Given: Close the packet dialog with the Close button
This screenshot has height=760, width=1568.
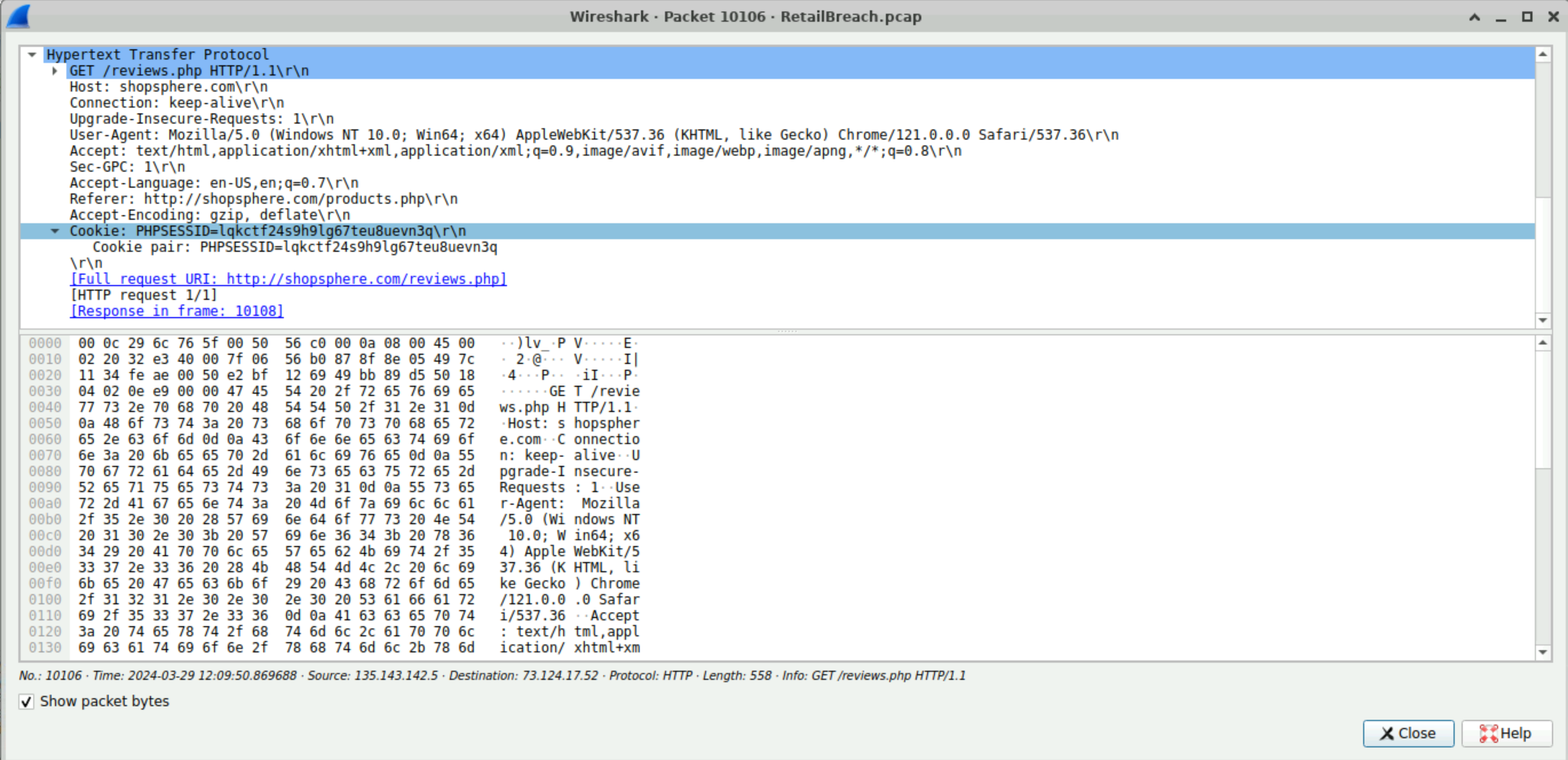Looking at the screenshot, I should pos(1408,733).
